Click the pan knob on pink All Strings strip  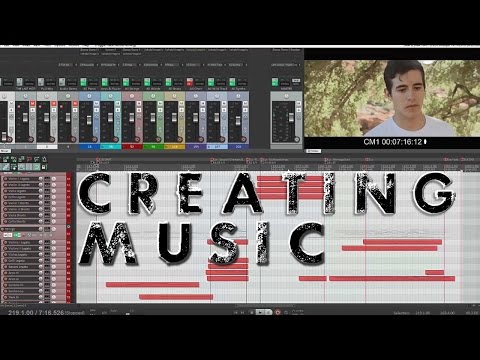(x=132, y=96)
